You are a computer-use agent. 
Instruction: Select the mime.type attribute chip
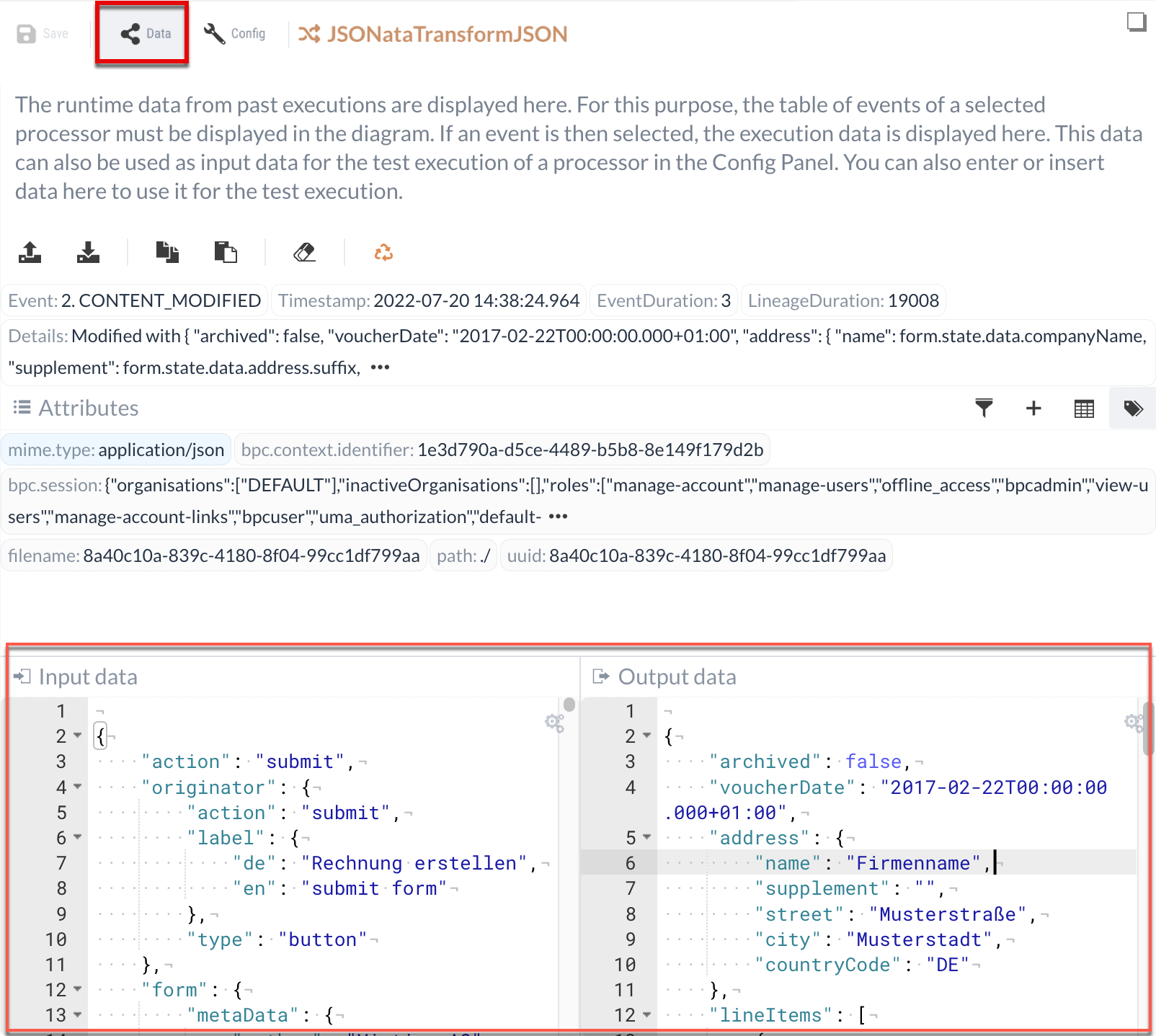[116, 450]
